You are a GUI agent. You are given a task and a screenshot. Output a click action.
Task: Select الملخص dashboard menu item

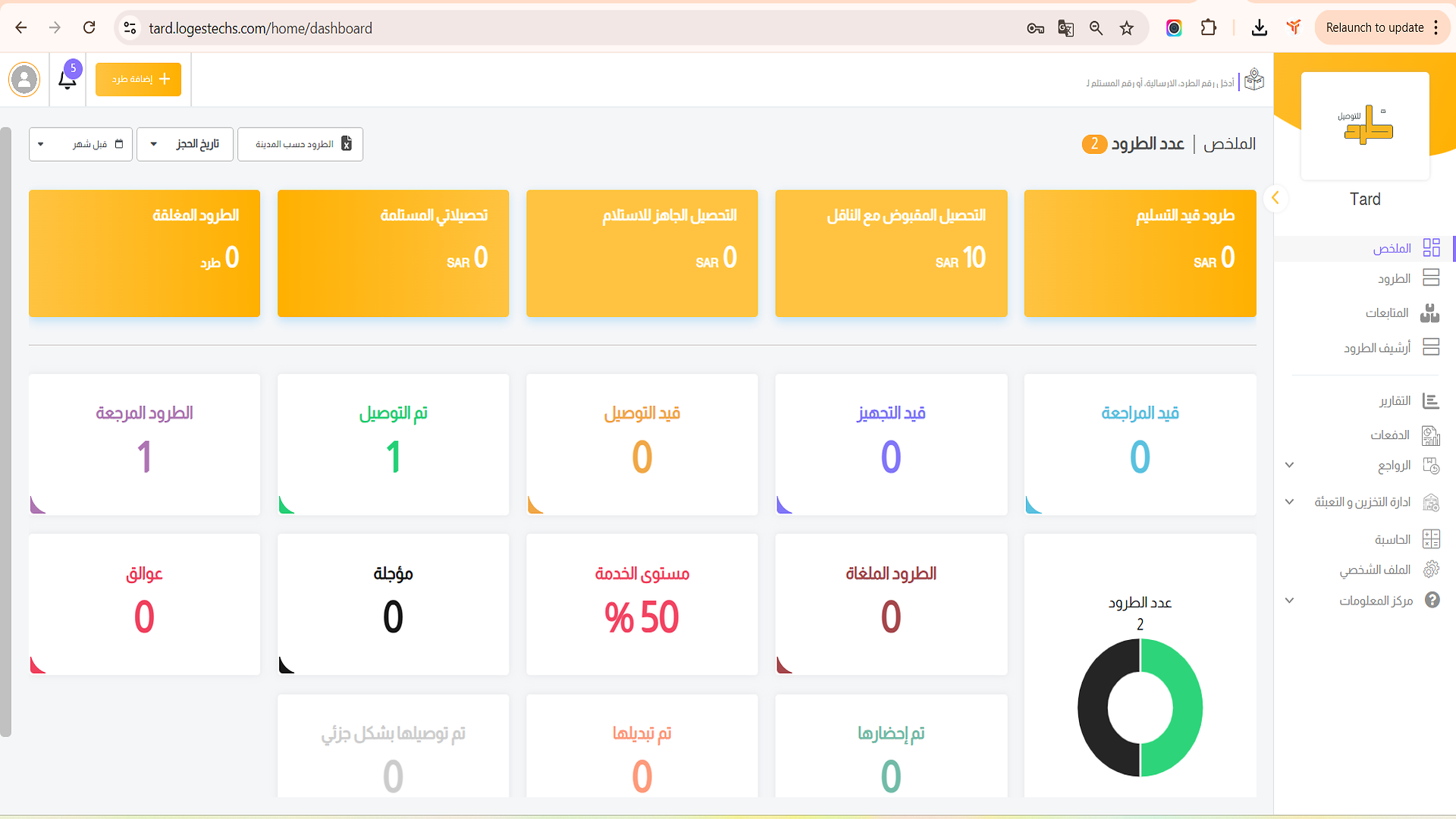pos(1392,248)
